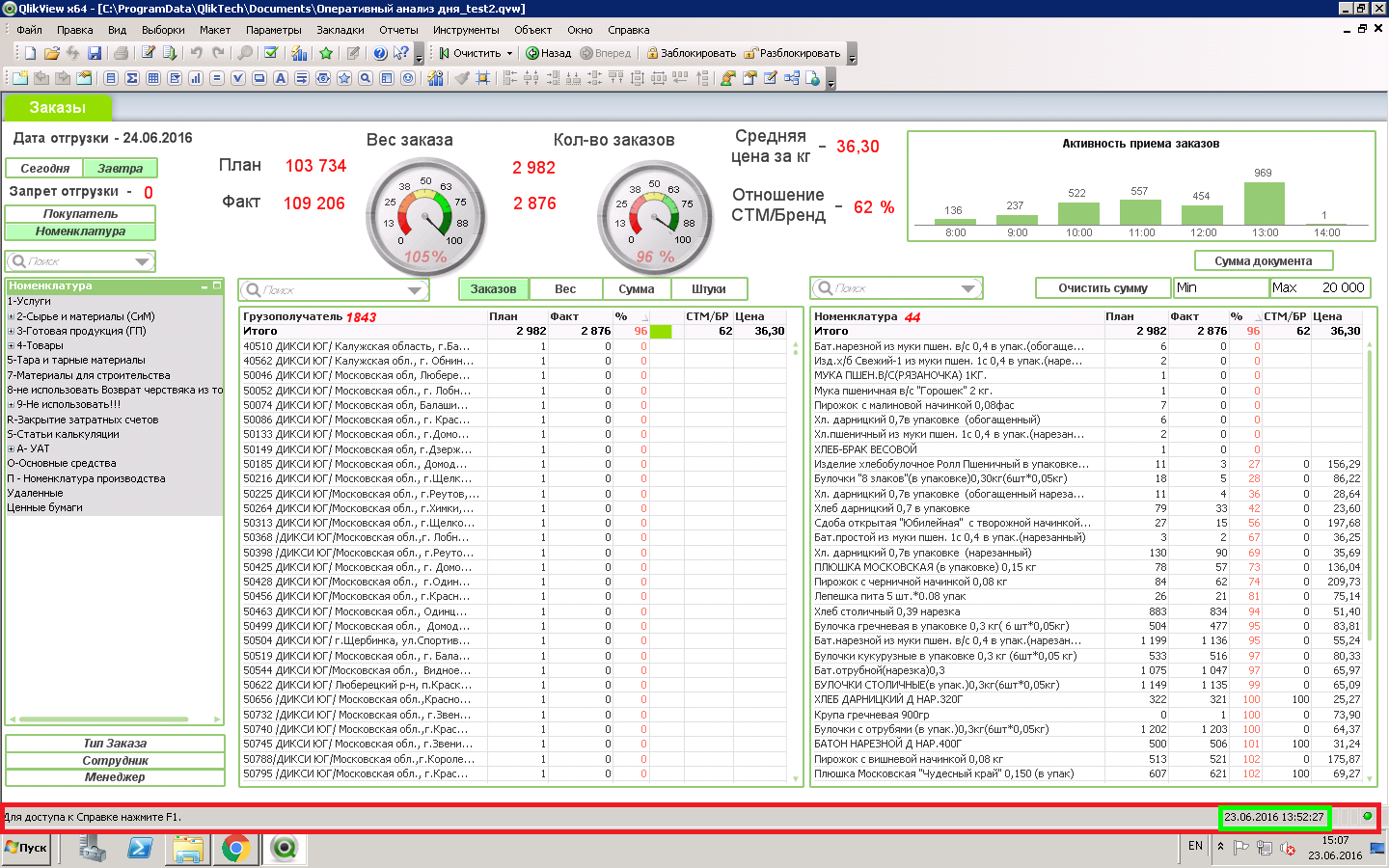1389x868 pixels.
Task: Expand А- УАТ tree node
Action: [11, 448]
